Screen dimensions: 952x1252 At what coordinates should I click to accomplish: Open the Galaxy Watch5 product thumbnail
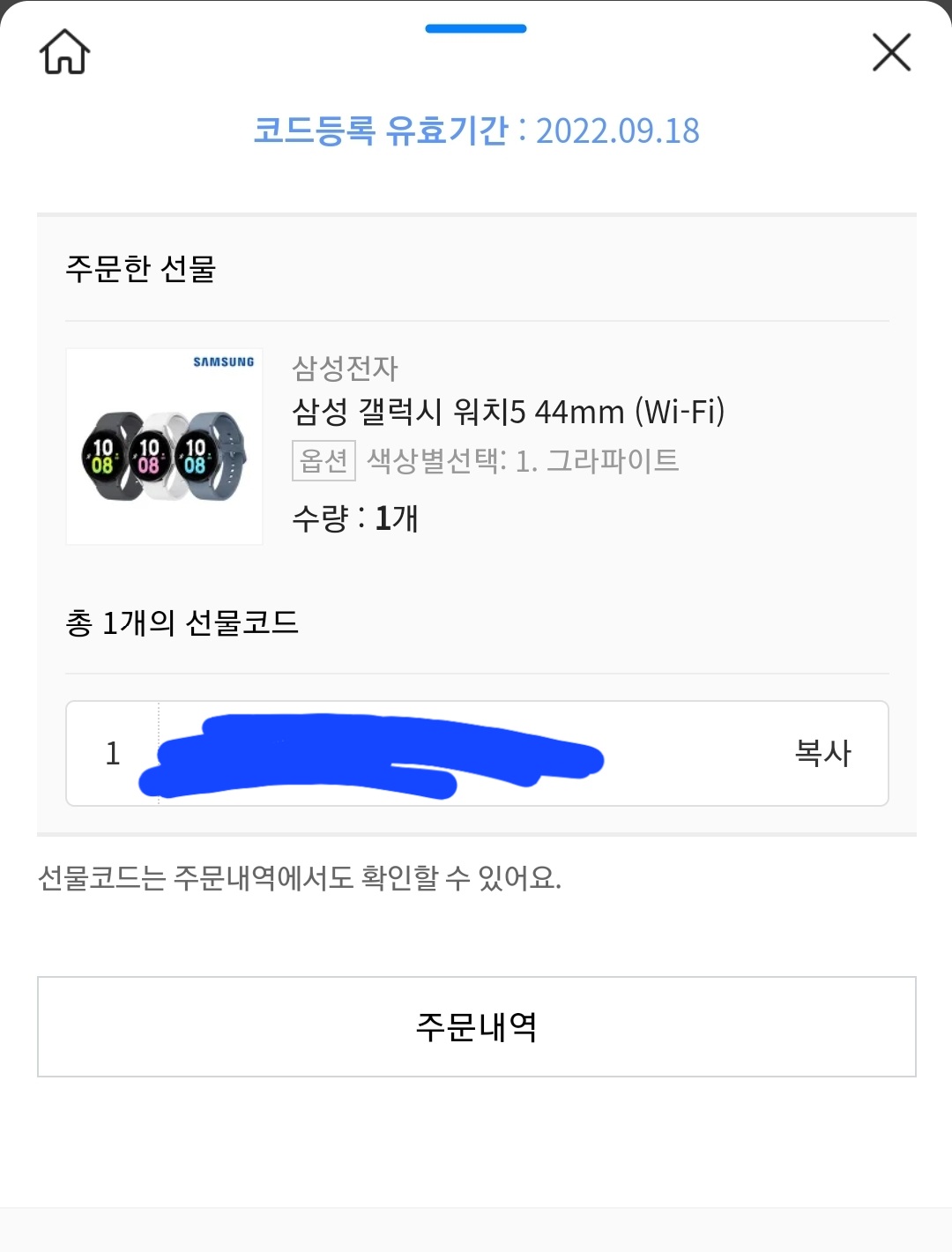164,446
